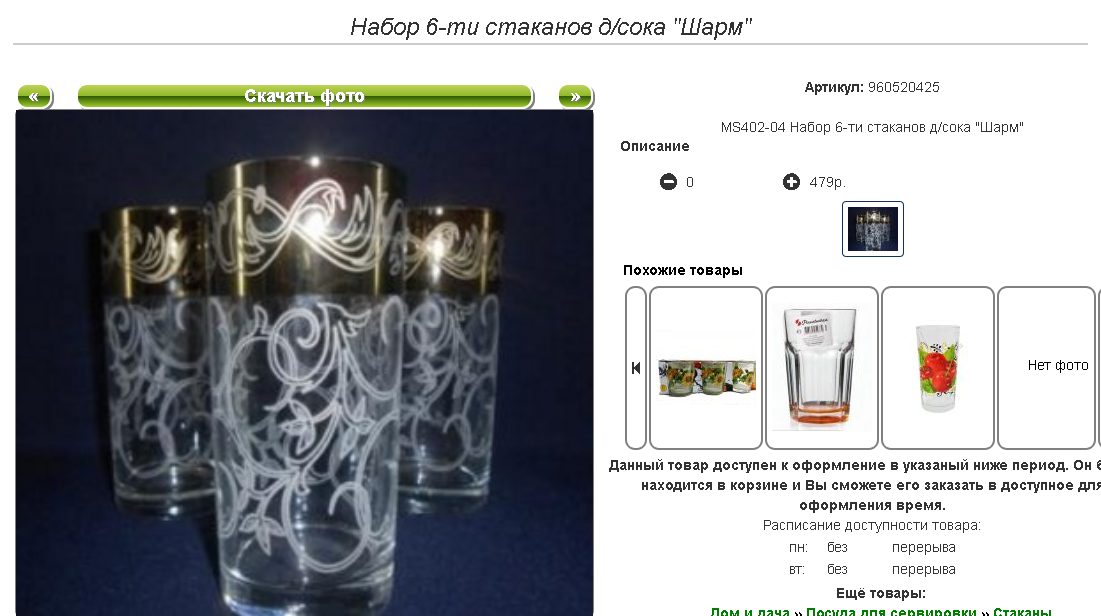This screenshot has width=1101, height=616.
Task: Click the large product photo of glasses
Action: (304, 362)
